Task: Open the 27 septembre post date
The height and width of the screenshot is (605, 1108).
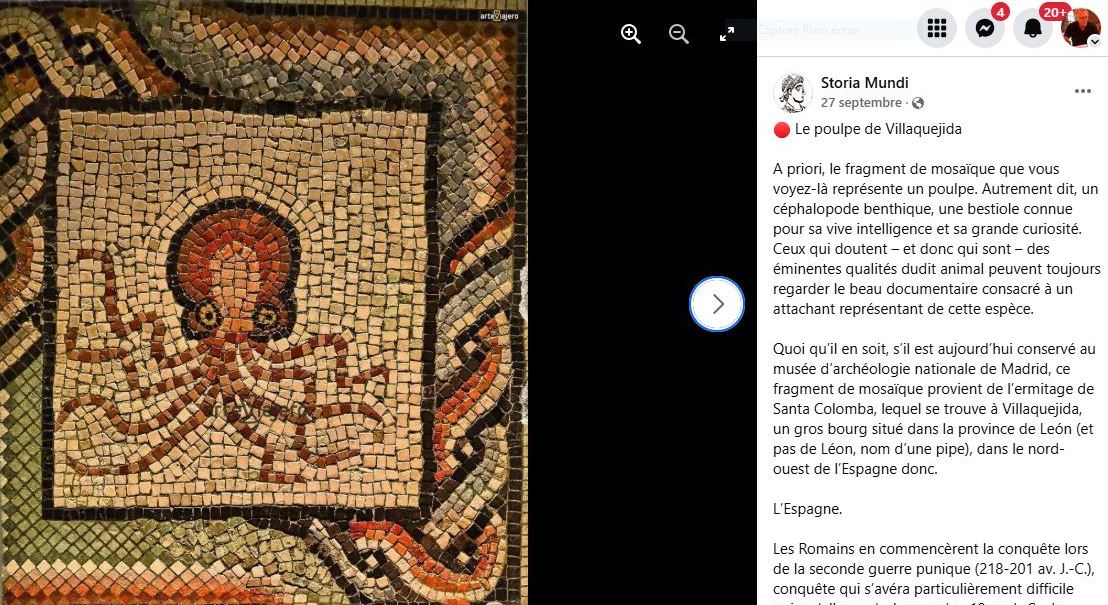Action: coord(861,103)
